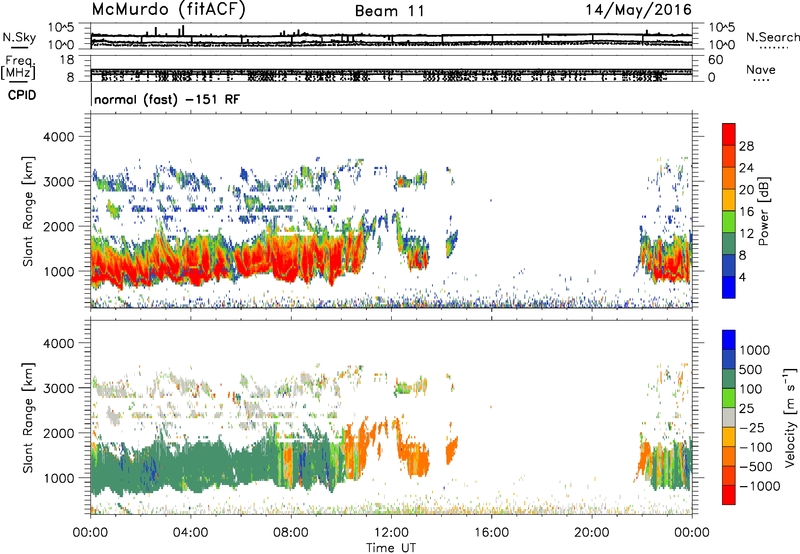Click the red bottom of the Velocity color bar
This screenshot has width=800, height=554.
click(x=729, y=495)
